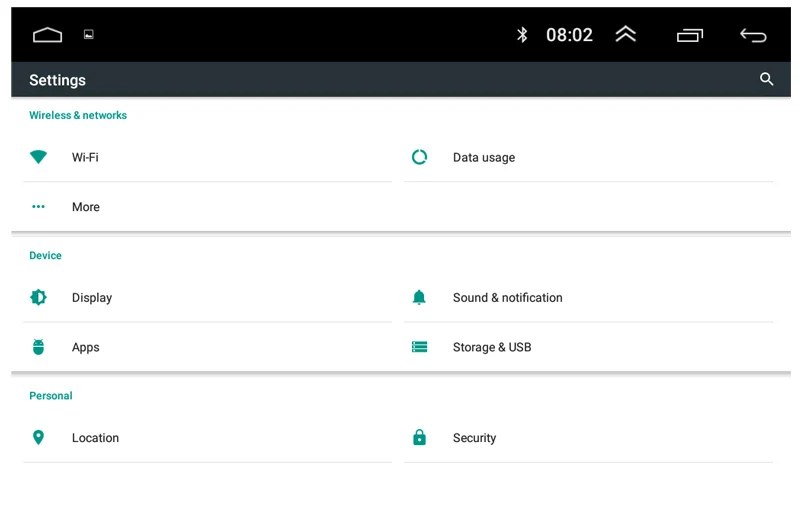Click the Storage & USB bars icon

[x=419, y=347]
